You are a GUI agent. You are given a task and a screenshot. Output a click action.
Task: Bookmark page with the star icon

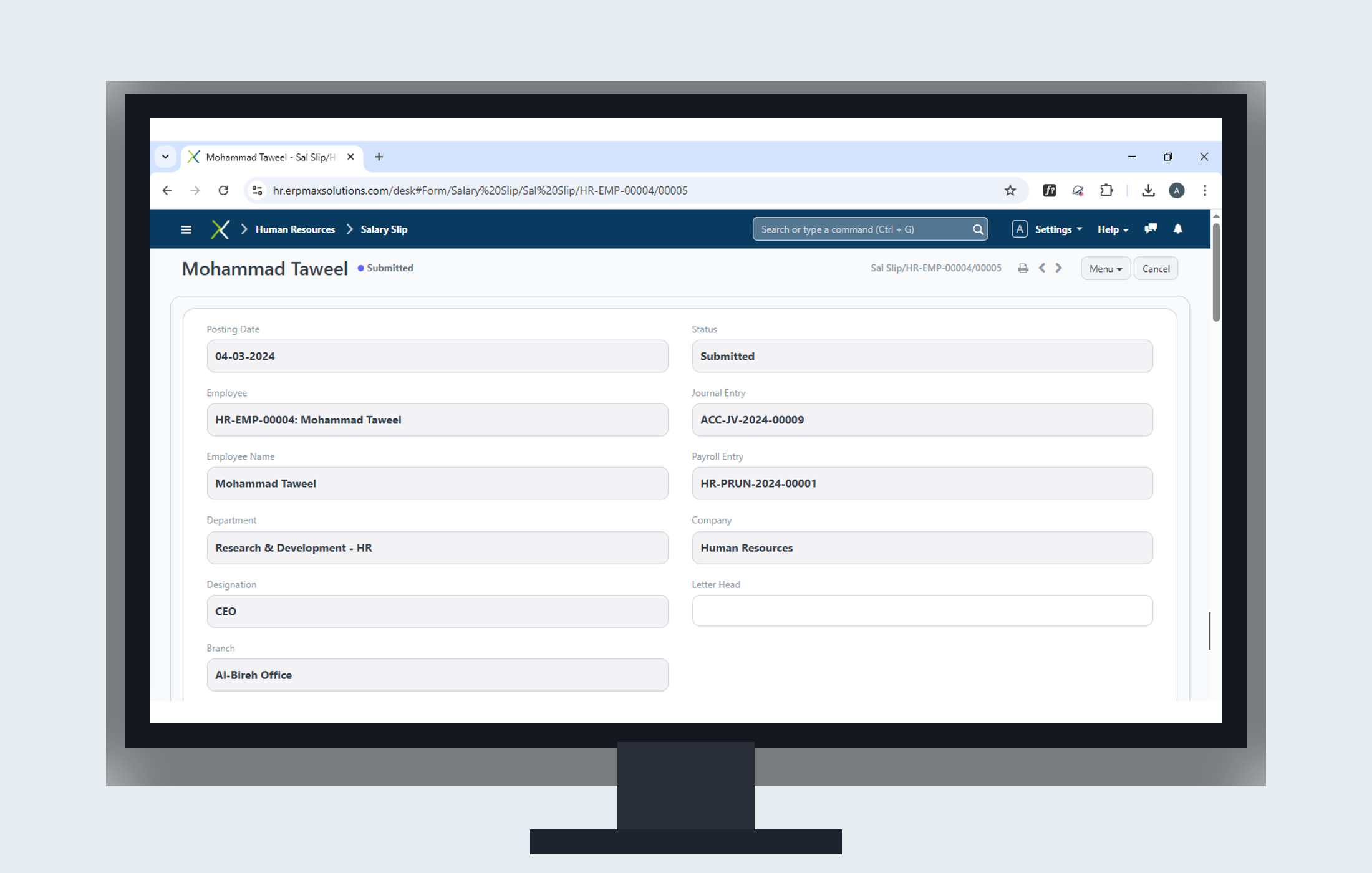pos(1010,191)
